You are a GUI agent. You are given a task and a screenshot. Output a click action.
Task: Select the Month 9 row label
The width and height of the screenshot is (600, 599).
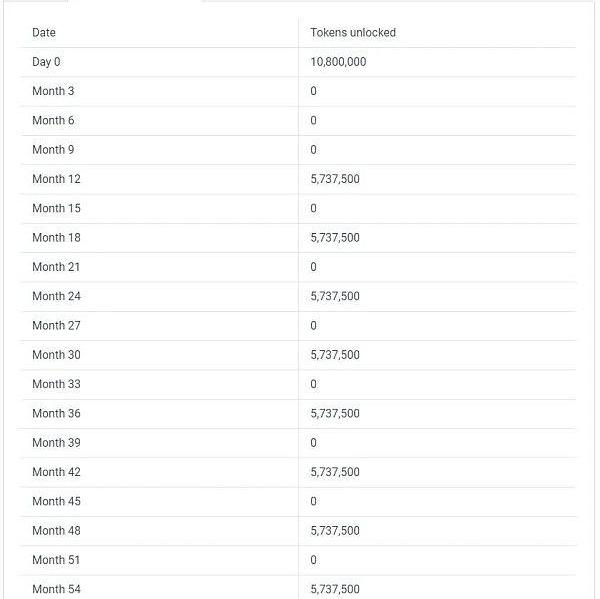(53, 150)
